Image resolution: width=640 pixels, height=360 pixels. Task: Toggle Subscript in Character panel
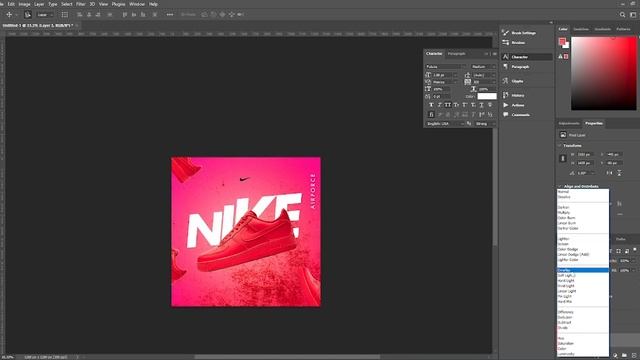coord(473,105)
